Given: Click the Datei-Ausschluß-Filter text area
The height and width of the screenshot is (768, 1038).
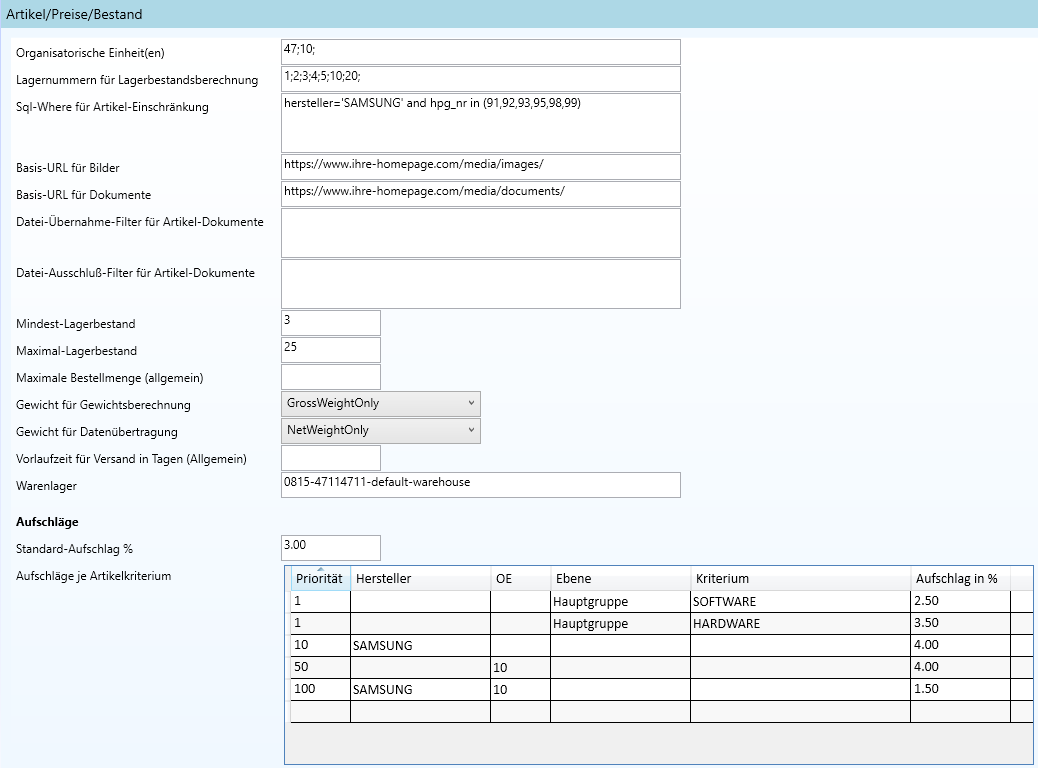Looking at the screenshot, I should [481, 284].
